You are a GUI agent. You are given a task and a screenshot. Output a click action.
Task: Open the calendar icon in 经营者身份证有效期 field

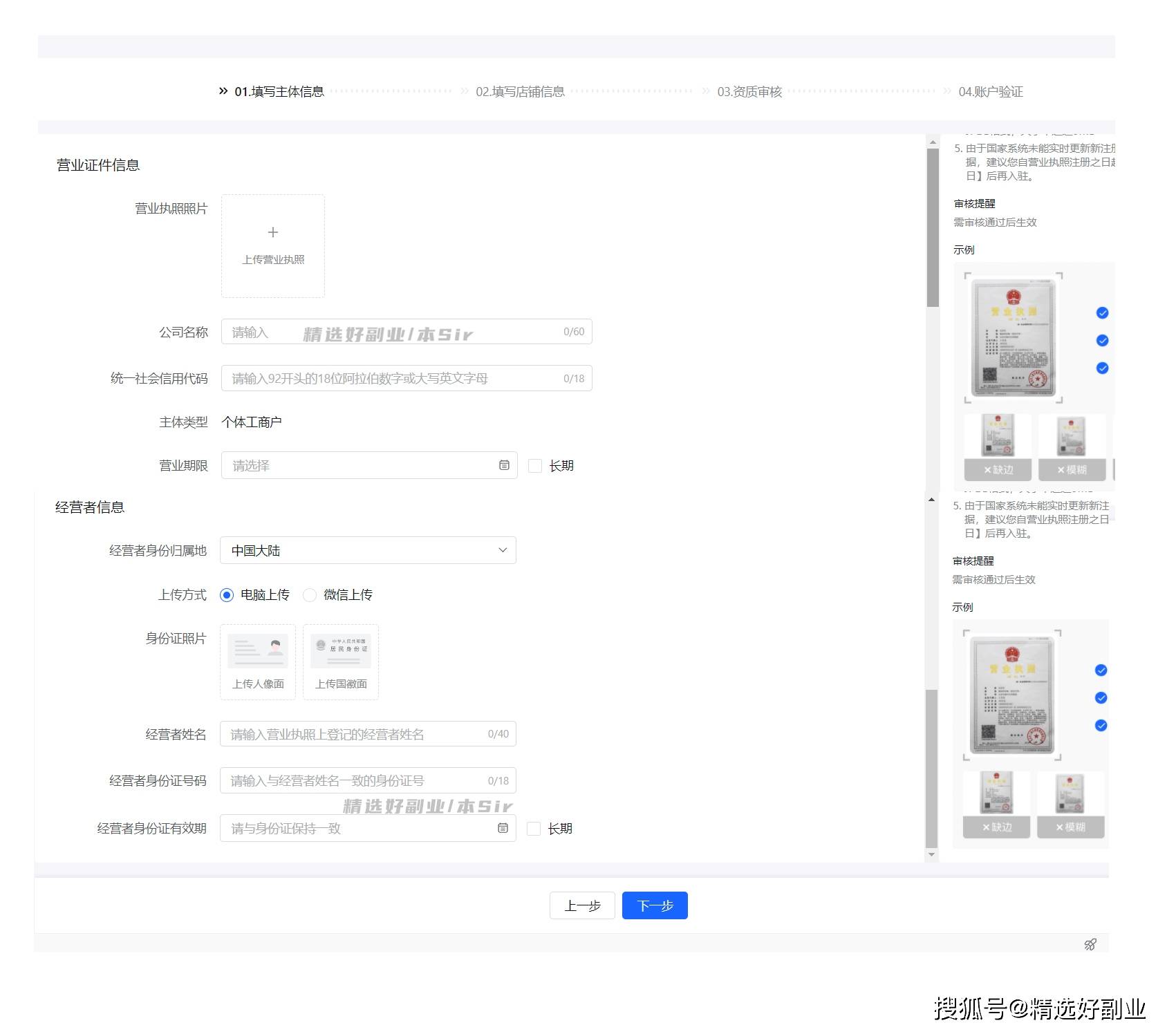[503, 828]
